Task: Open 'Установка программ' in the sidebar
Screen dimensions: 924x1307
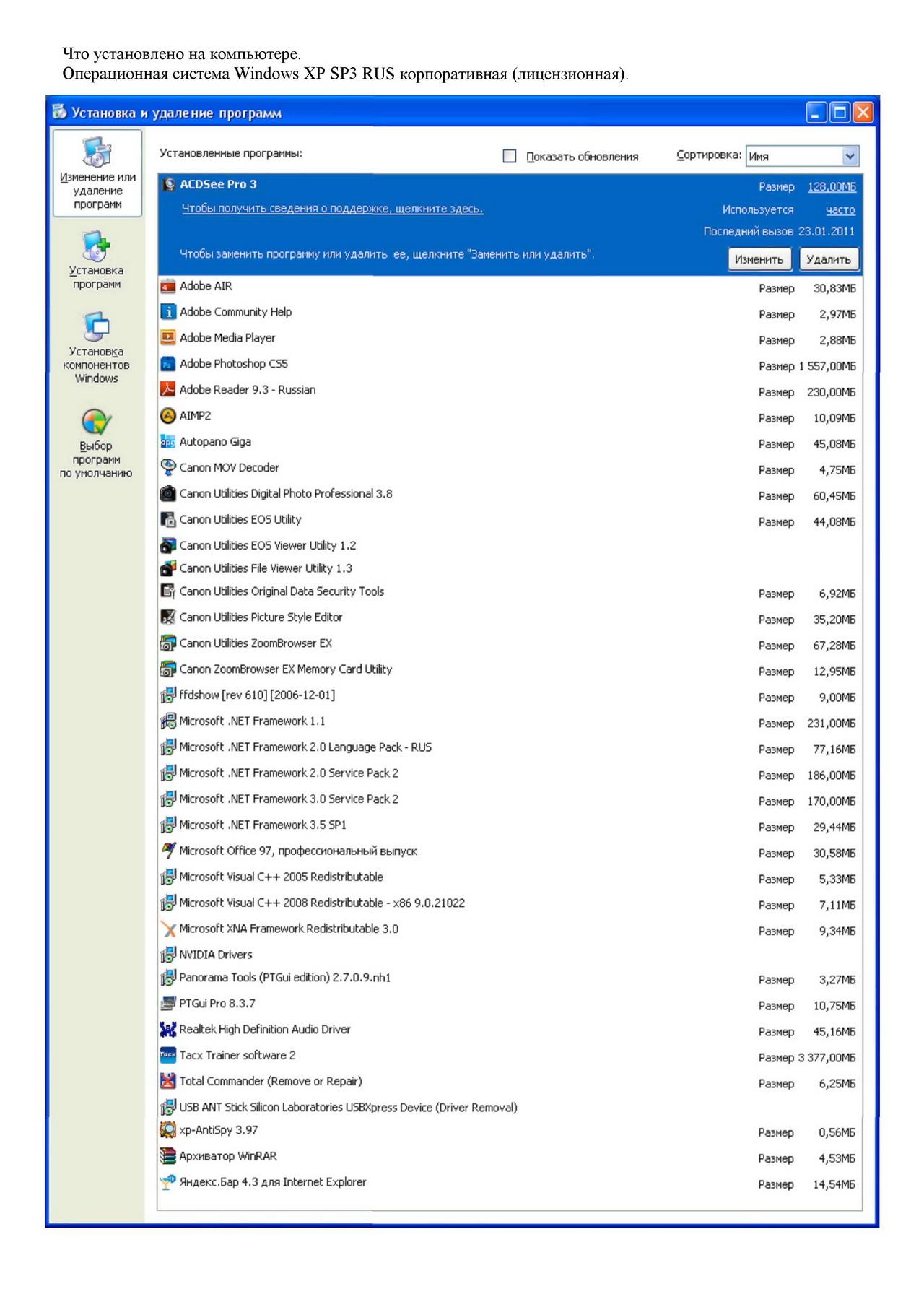Action: pos(97,261)
